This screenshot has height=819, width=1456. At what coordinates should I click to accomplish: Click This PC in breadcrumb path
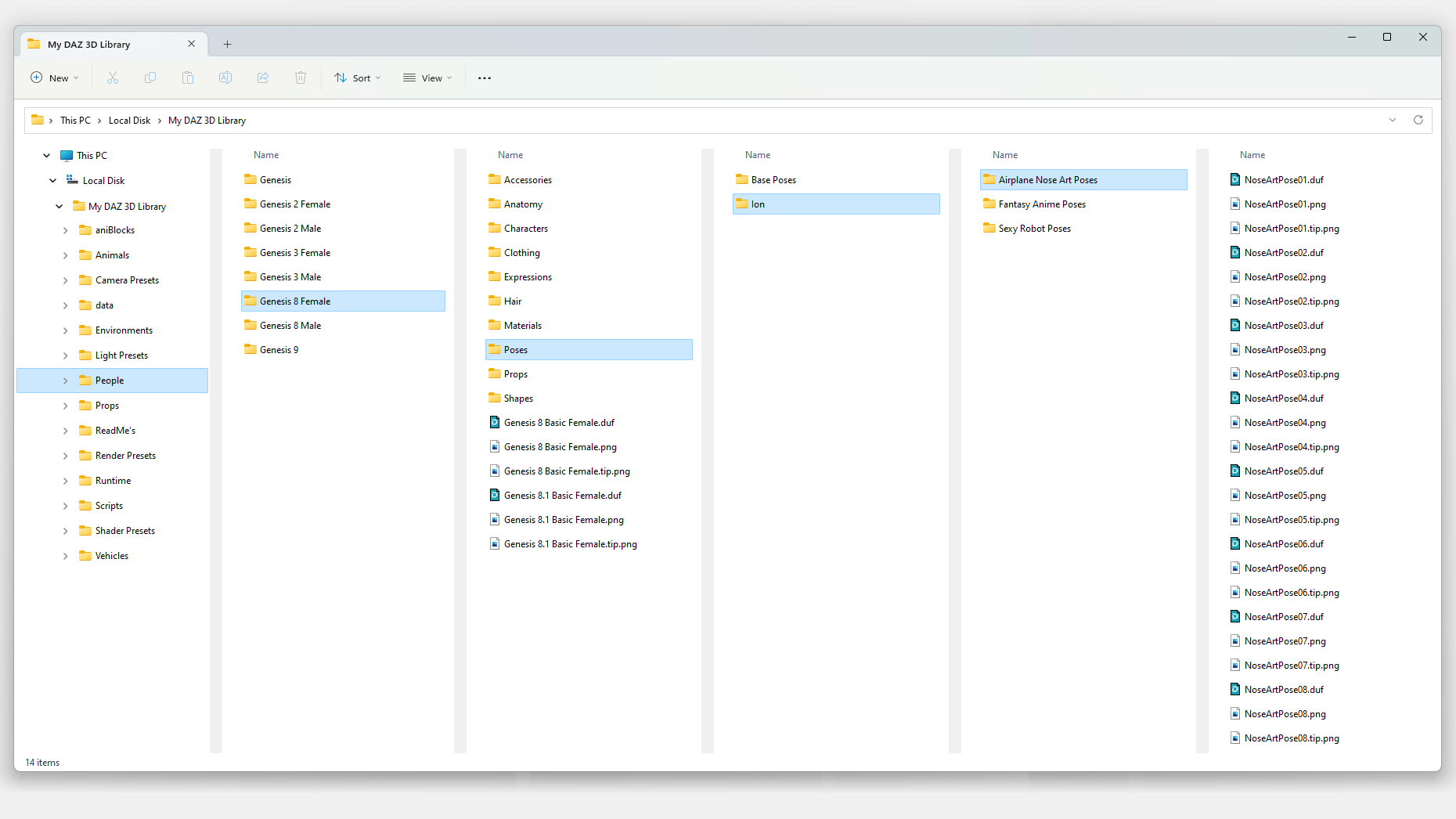75,120
